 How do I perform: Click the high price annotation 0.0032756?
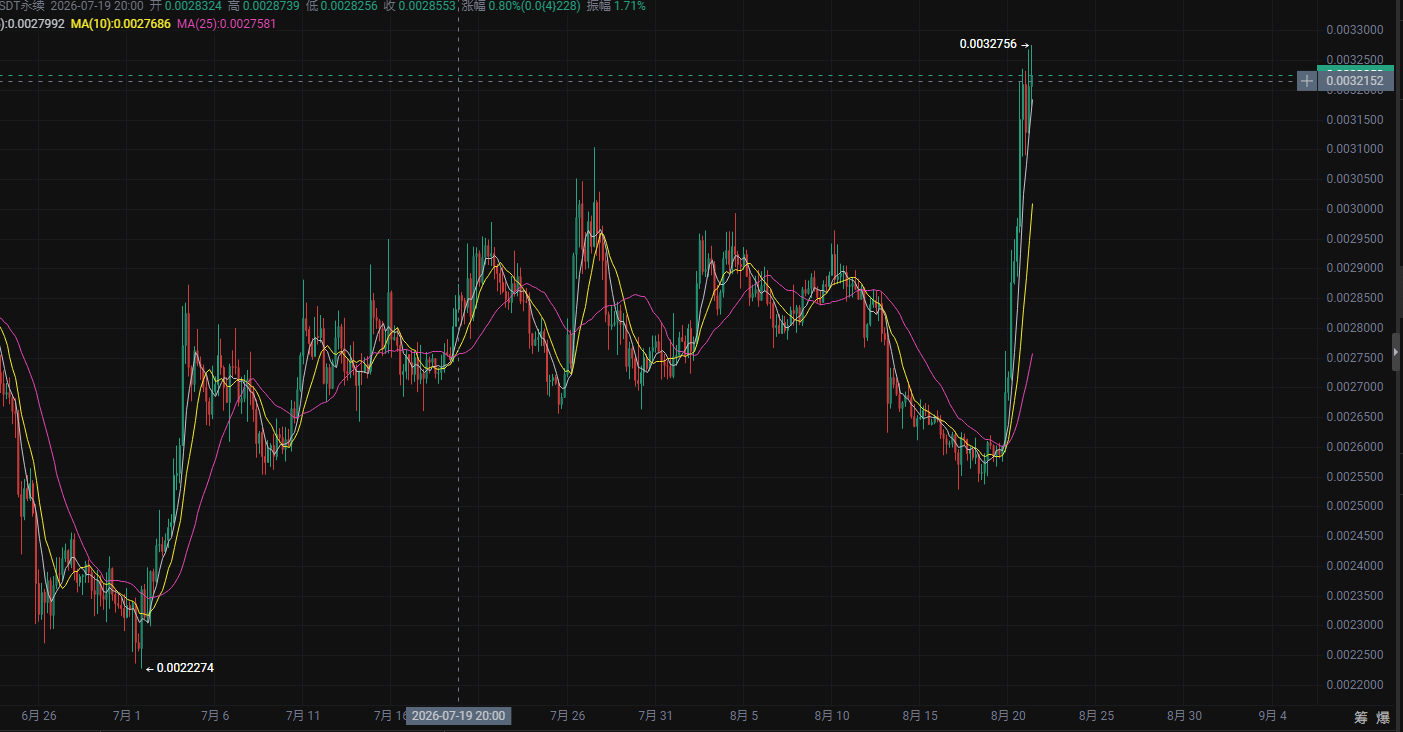(x=987, y=44)
